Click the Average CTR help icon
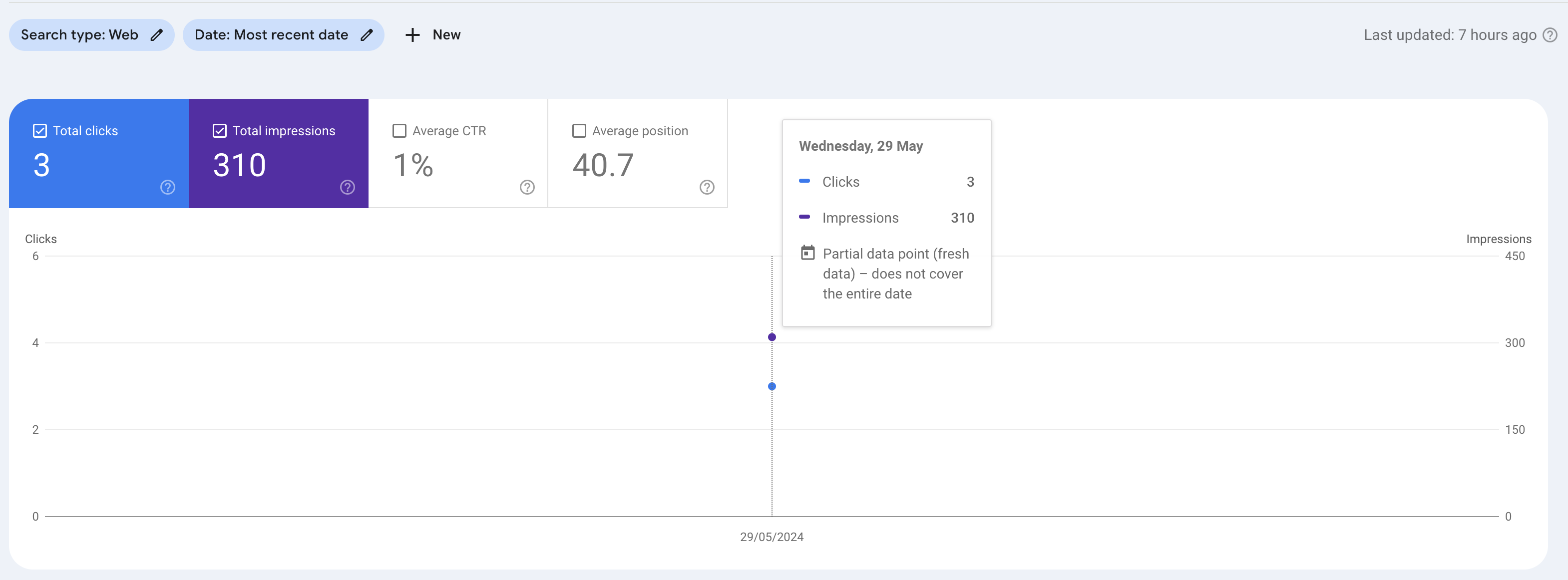The image size is (1568, 580). click(x=526, y=188)
